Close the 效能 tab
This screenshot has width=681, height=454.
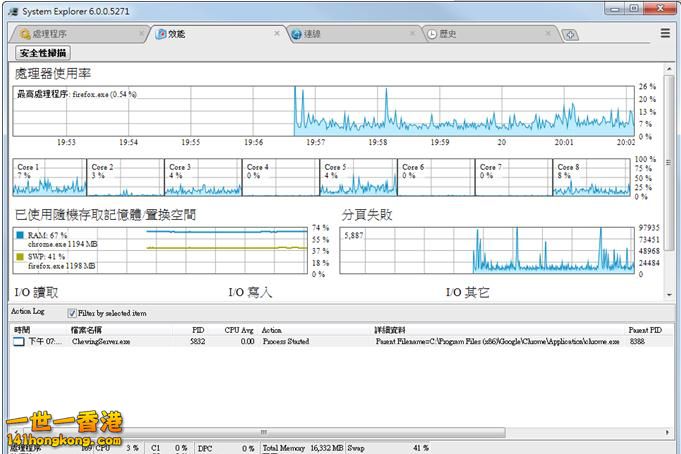[x=277, y=34]
